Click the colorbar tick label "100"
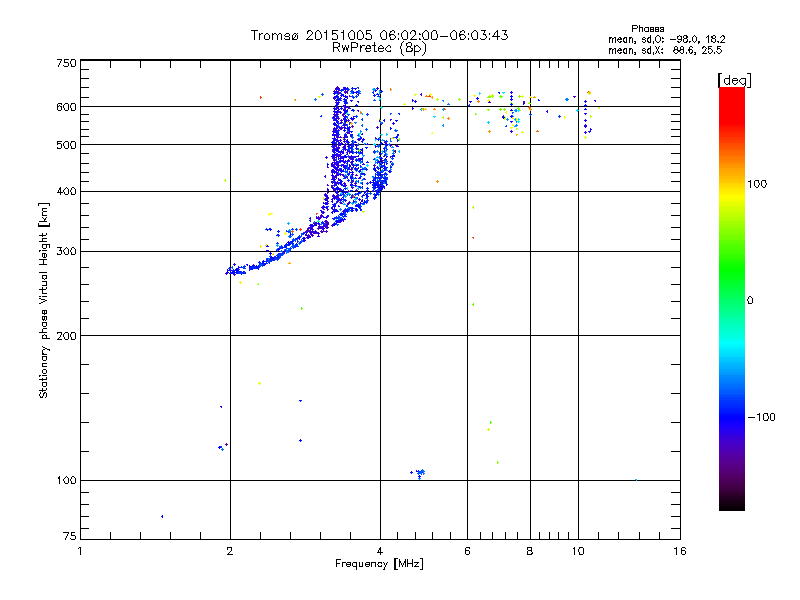Image resolution: width=800 pixels, height=600 pixels. point(757,184)
